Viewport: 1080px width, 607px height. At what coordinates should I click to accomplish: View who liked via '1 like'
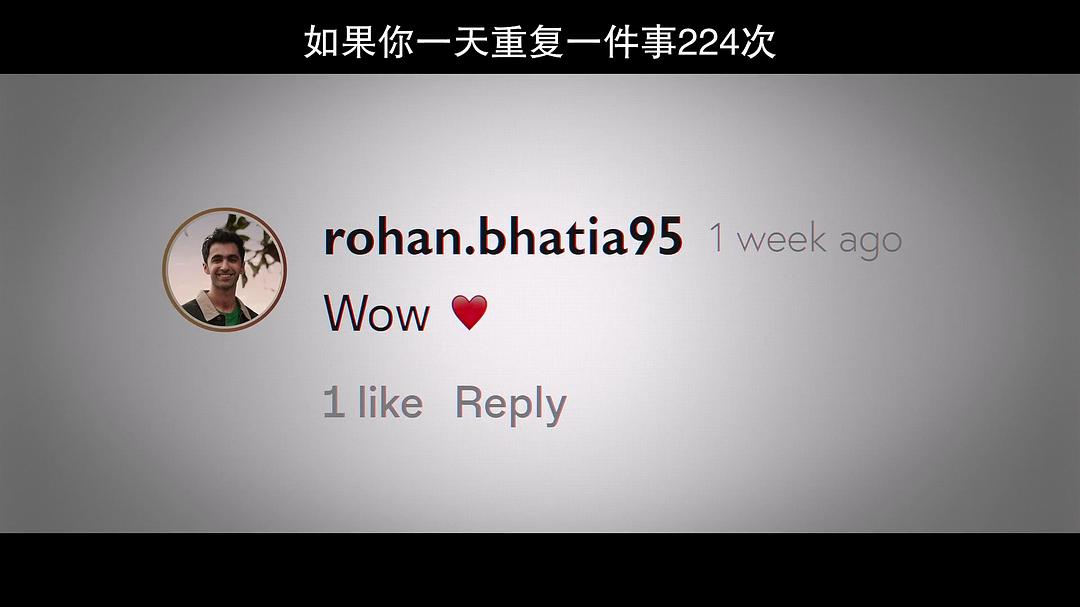click(373, 402)
